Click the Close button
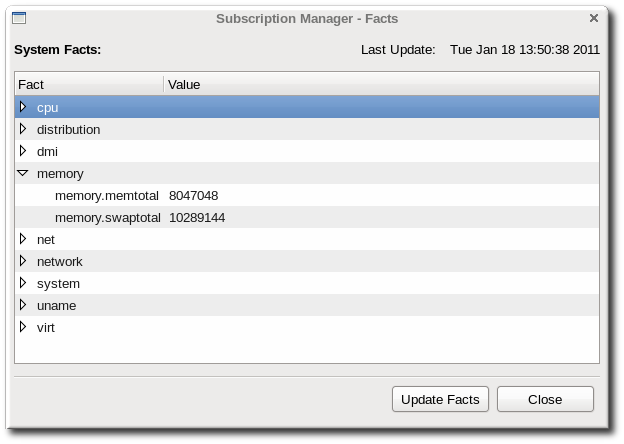The height and width of the screenshot is (444, 624). [x=545, y=399]
